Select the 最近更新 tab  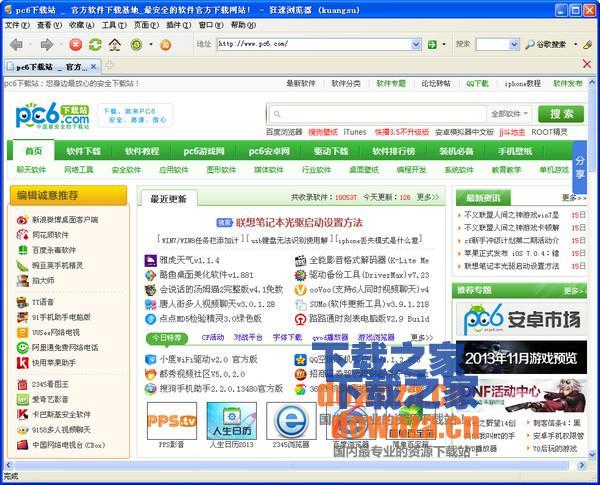click(168, 198)
